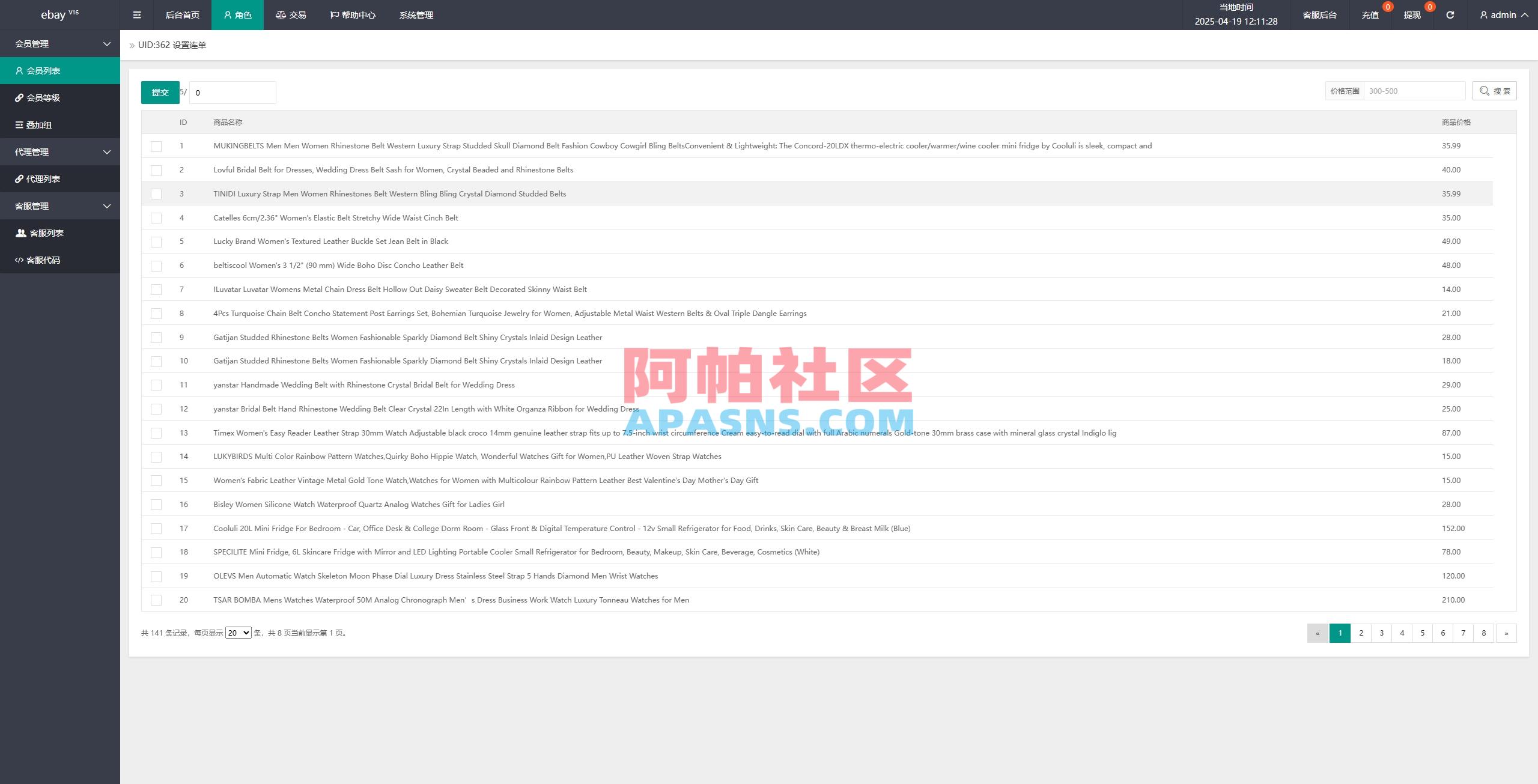The image size is (1538, 784).
Task: Select the checkbox beside Lucky Brand belt row
Action: coord(156,242)
